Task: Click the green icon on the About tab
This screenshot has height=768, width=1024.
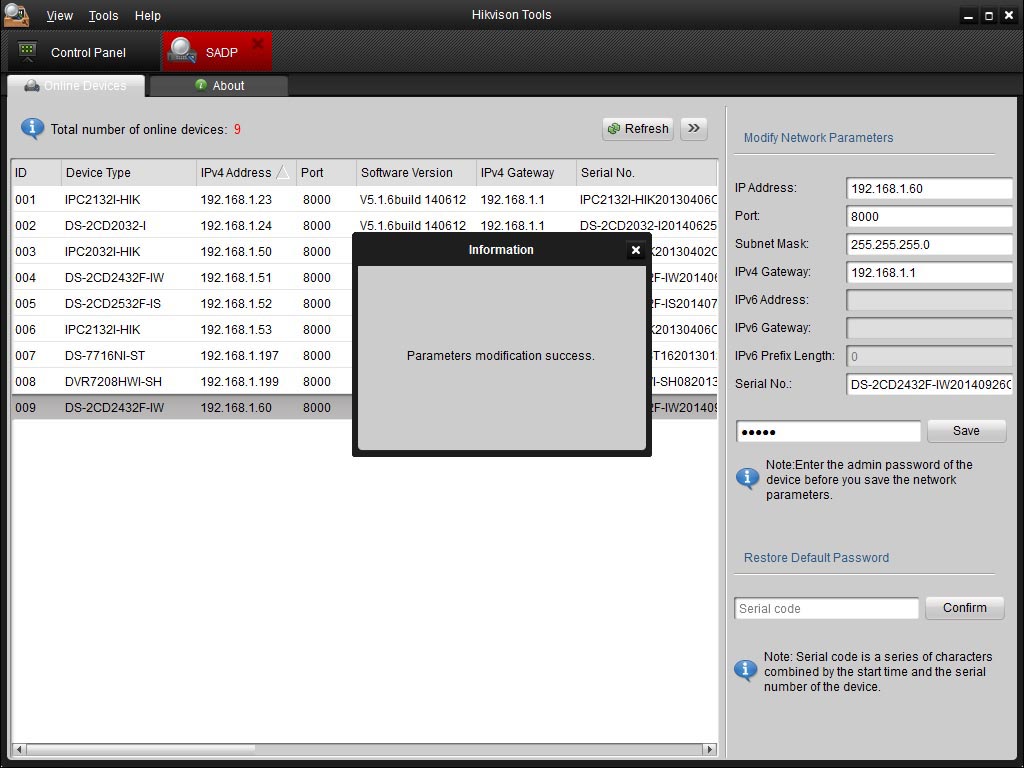Action: click(201, 85)
